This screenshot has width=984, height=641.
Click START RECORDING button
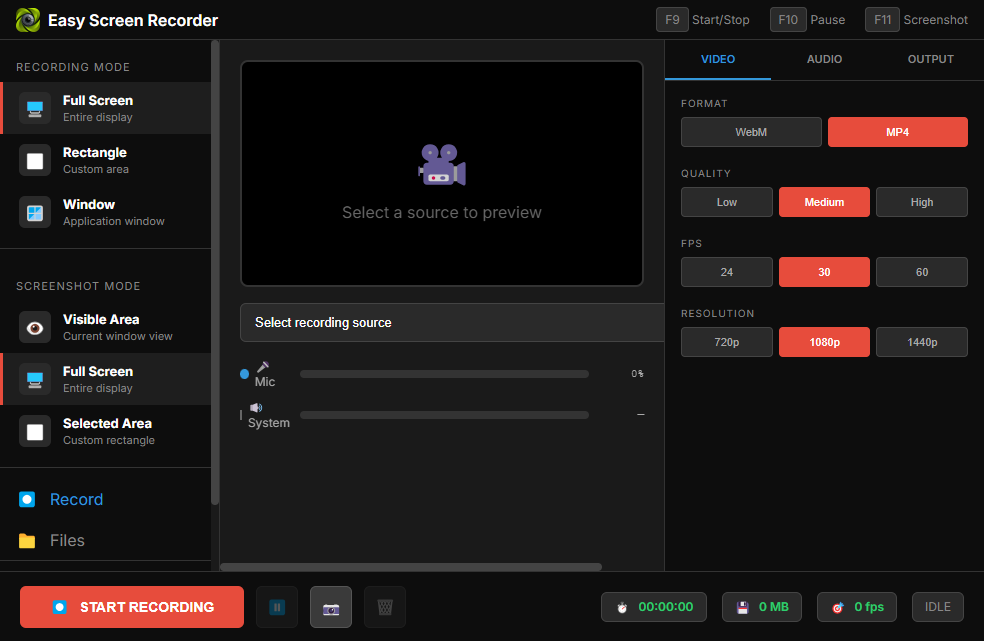click(x=132, y=607)
